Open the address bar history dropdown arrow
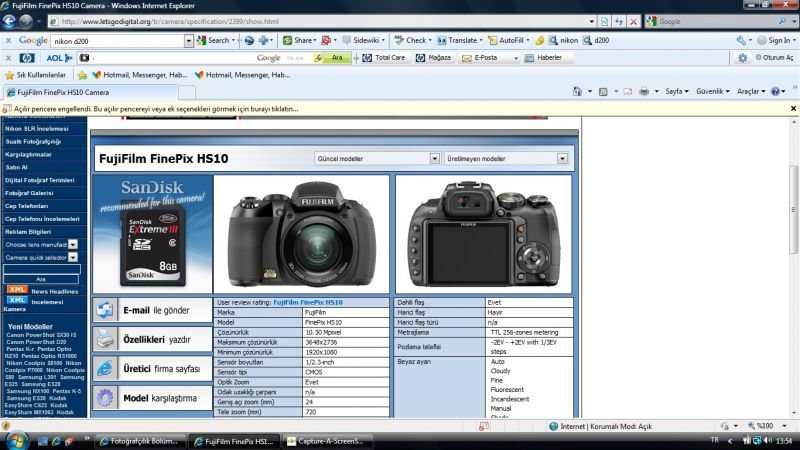 591,21
